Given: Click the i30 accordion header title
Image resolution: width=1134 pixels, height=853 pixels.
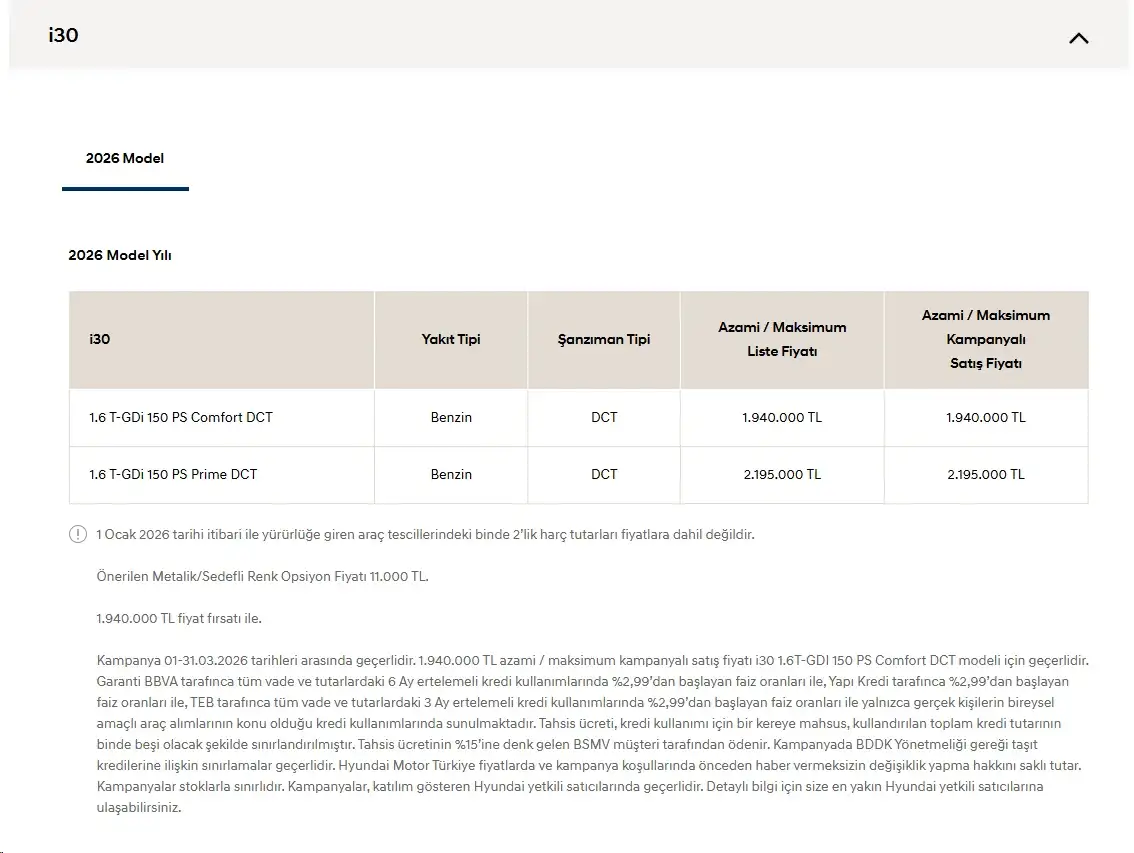Looking at the screenshot, I should click(64, 35).
